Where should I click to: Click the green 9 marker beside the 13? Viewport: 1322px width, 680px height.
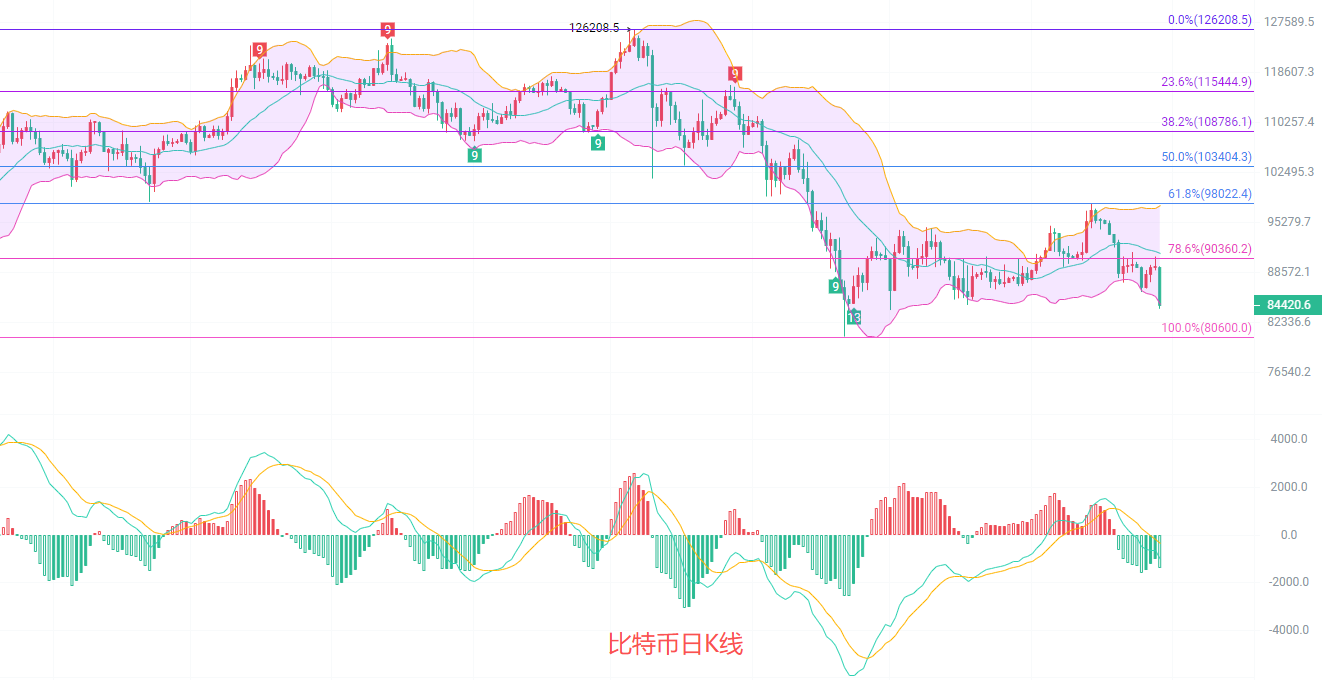[x=835, y=287]
